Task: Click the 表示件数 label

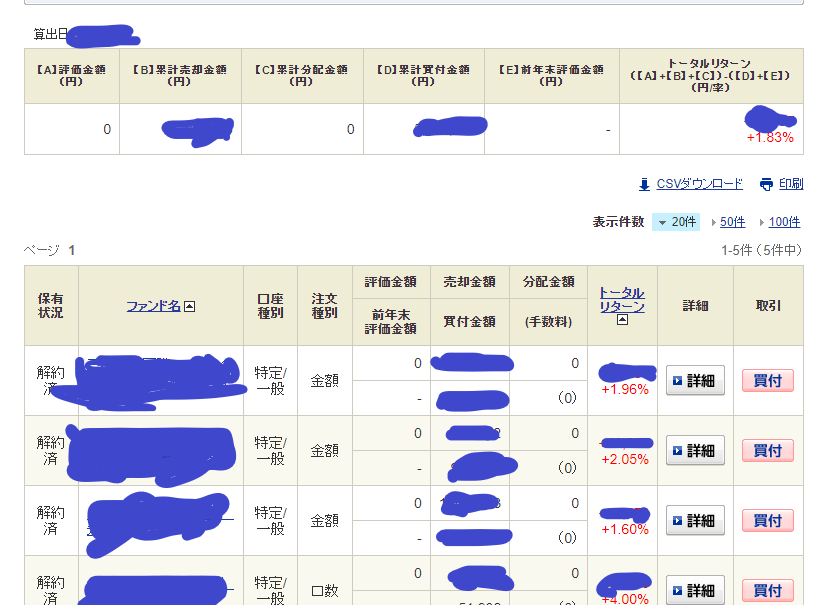Action: pos(618,222)
